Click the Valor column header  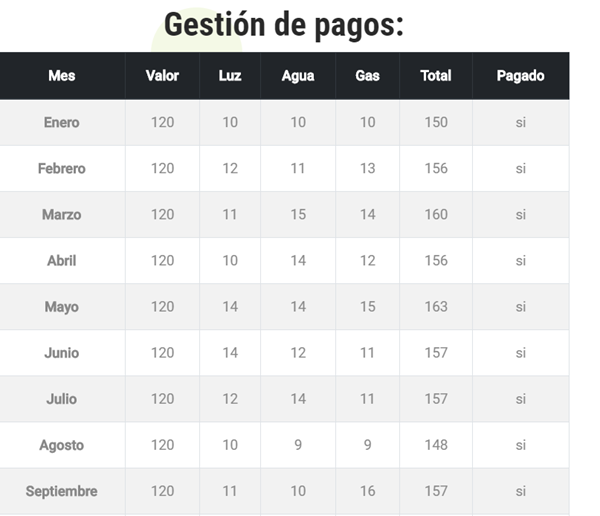[162, 76]
